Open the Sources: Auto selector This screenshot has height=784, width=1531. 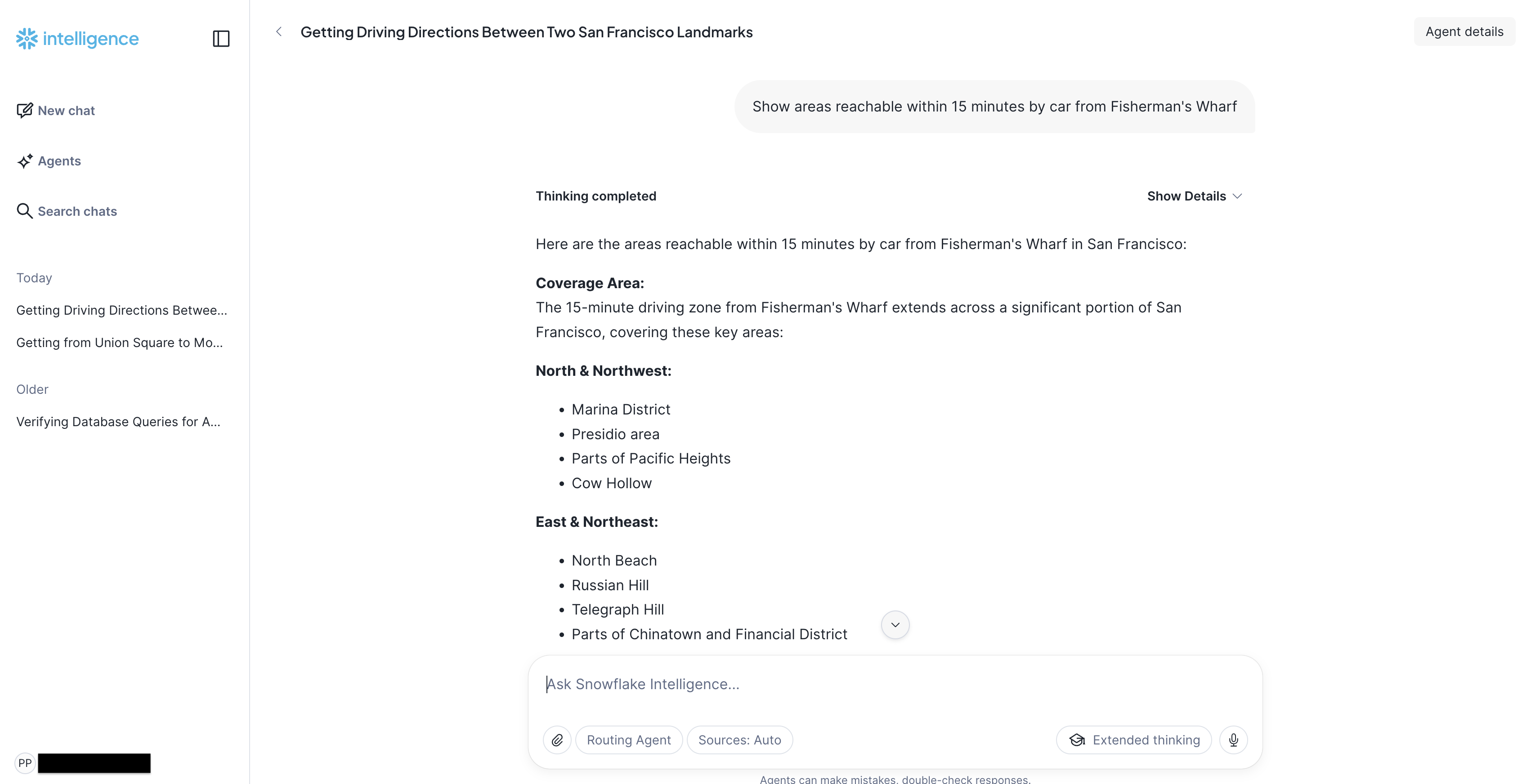tap(739, 740)
